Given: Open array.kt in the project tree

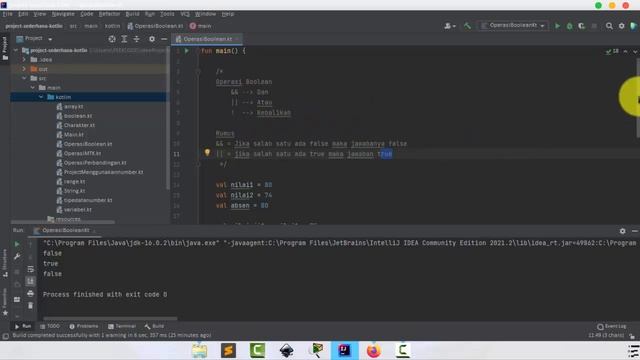Looking at the screenshot, I should click(73, 107).
